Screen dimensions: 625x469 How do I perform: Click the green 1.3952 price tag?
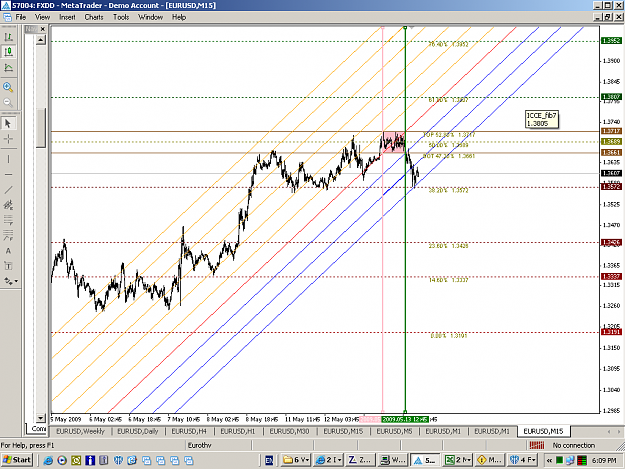pos(611,41)
